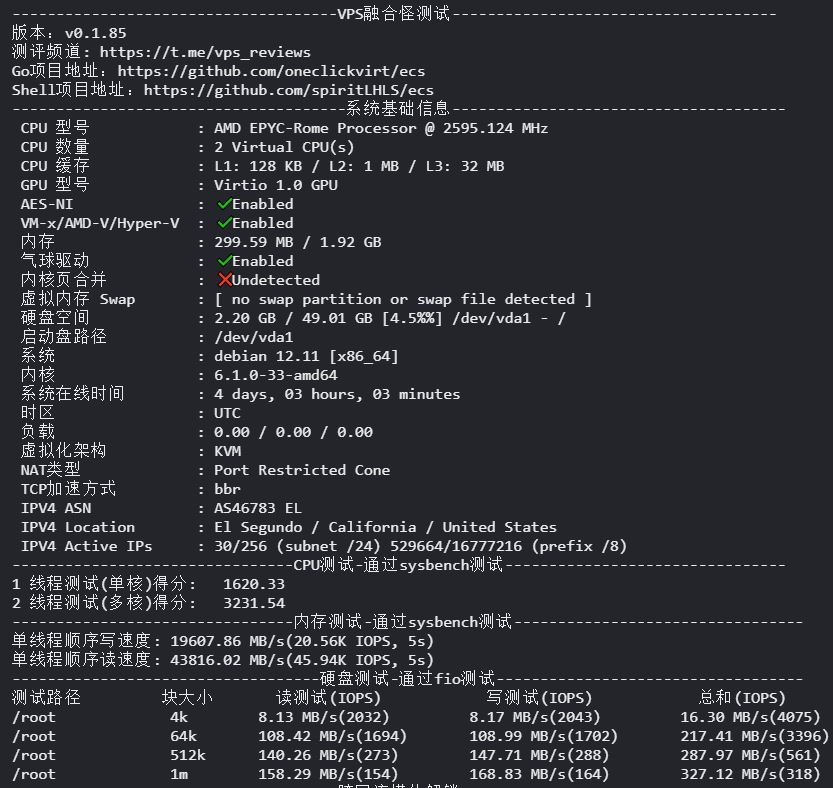
Task: Open the spiritLHLS/ecs GitHub link
Action: point(288,90)
